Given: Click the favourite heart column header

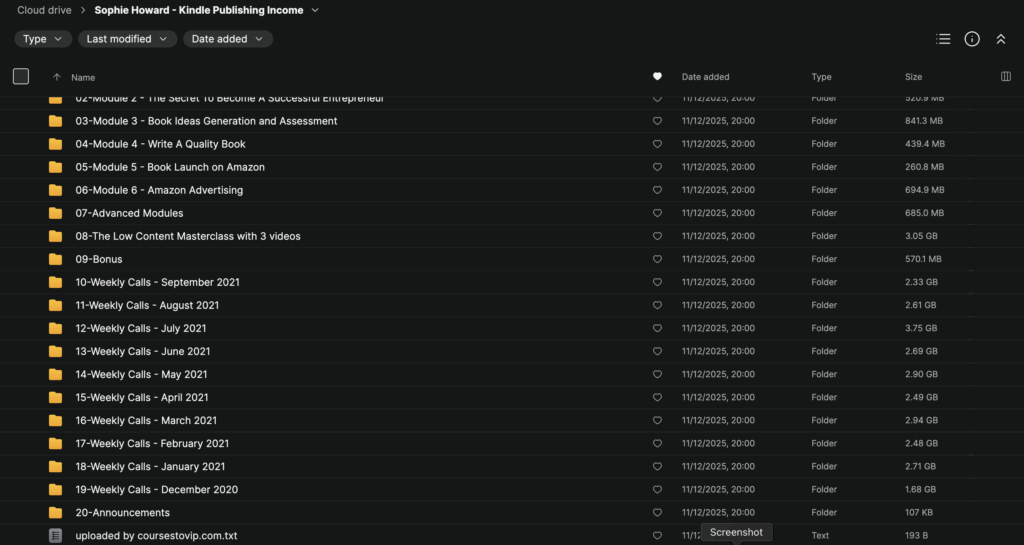Looking at the screenshot, I should coord(657,77).
